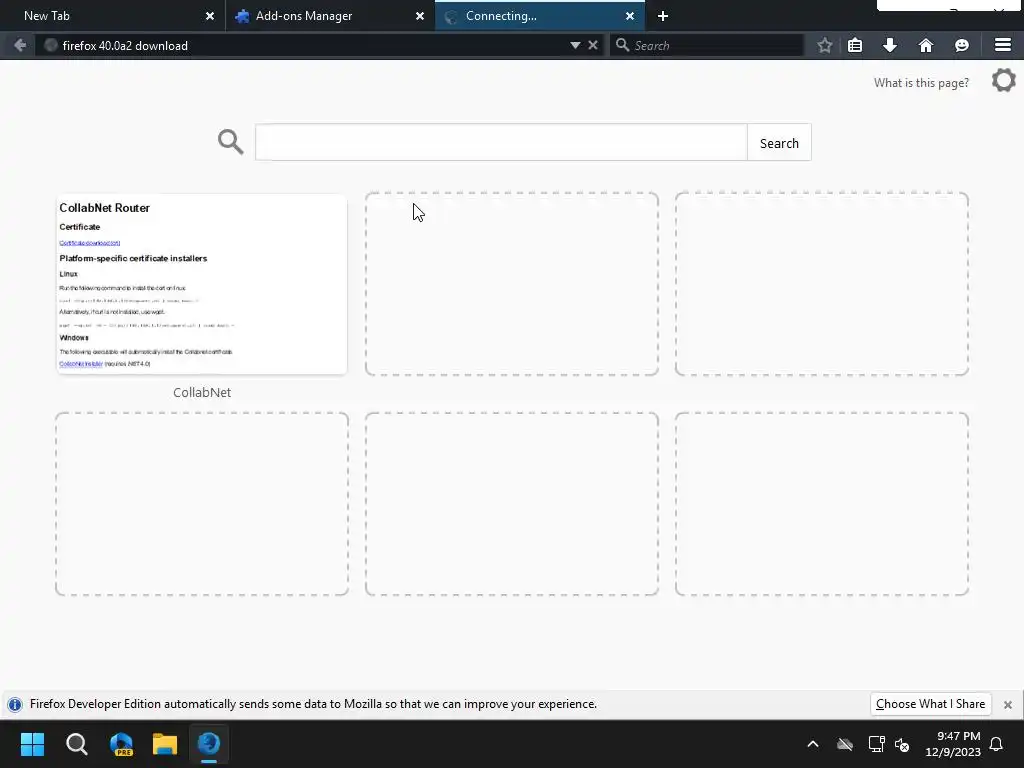The height and width of the screenshot is (768, 1024).
Task: Open the hamburger menu
Action: (x=1003, y=45)
